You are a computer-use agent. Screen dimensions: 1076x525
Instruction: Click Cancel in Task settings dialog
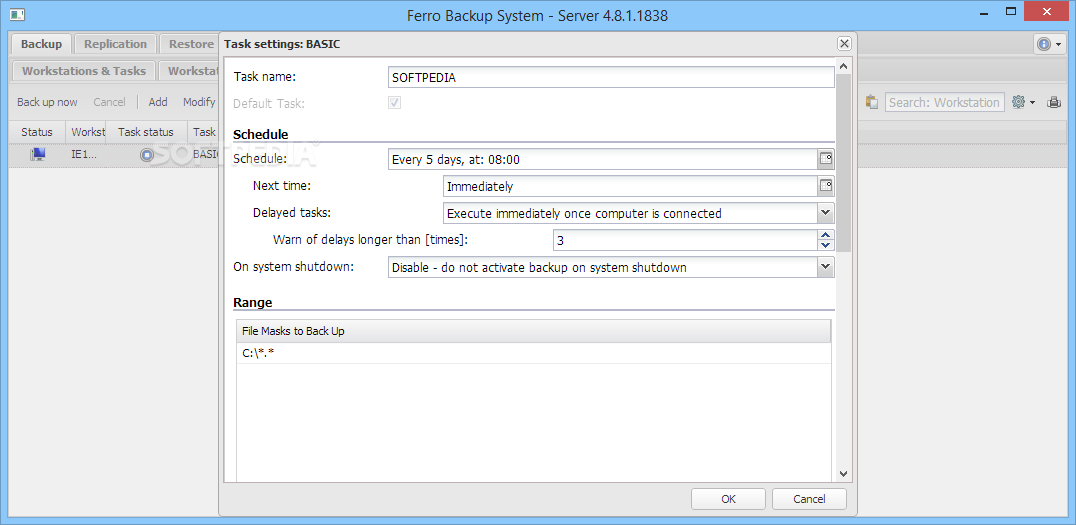(x=809, y=499)
